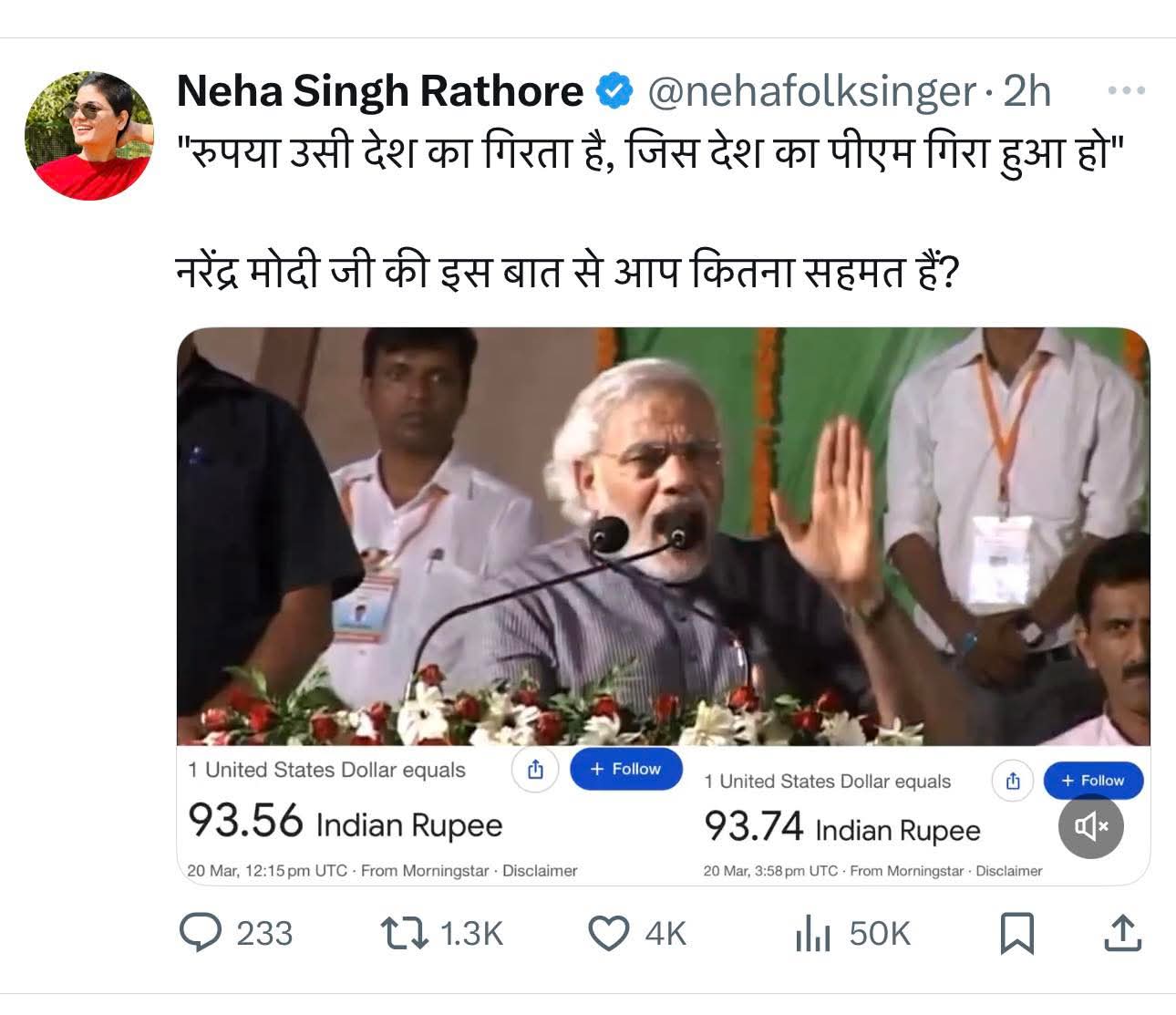
Task: View tweet analytics bar chart icon
Action: (813, 933)
